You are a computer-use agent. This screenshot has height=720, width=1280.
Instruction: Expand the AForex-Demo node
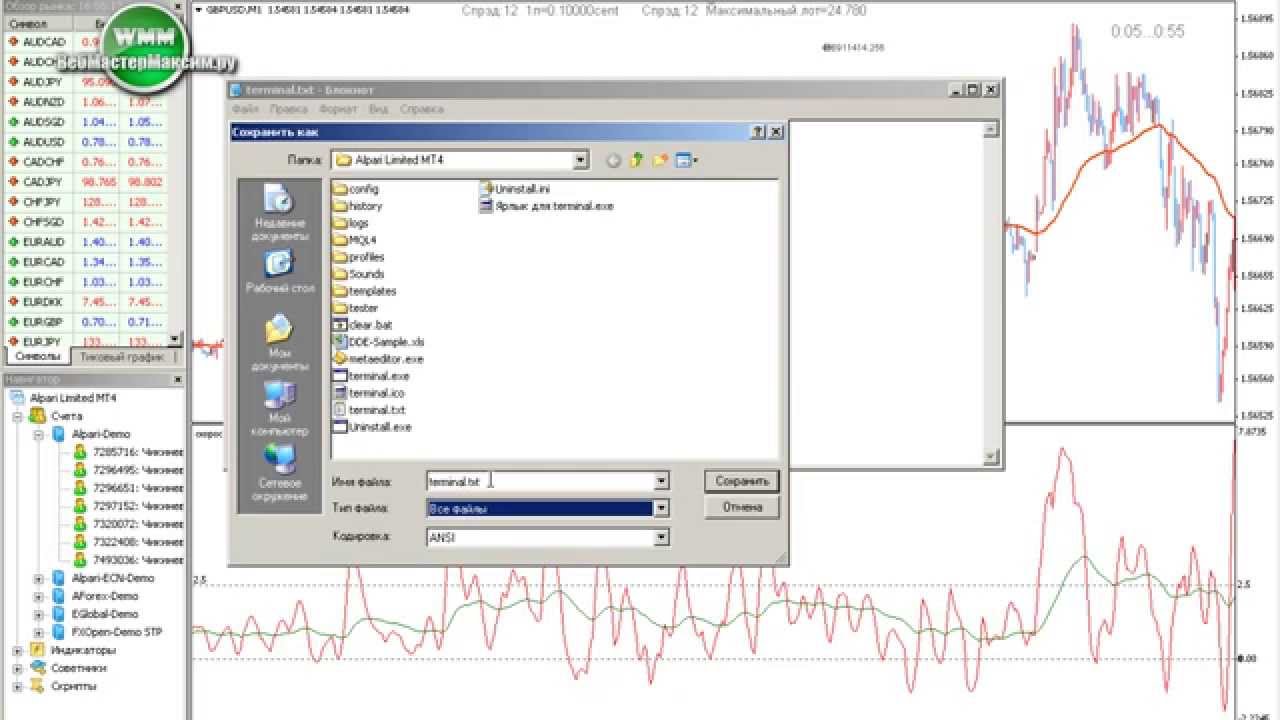pos(39,596)
